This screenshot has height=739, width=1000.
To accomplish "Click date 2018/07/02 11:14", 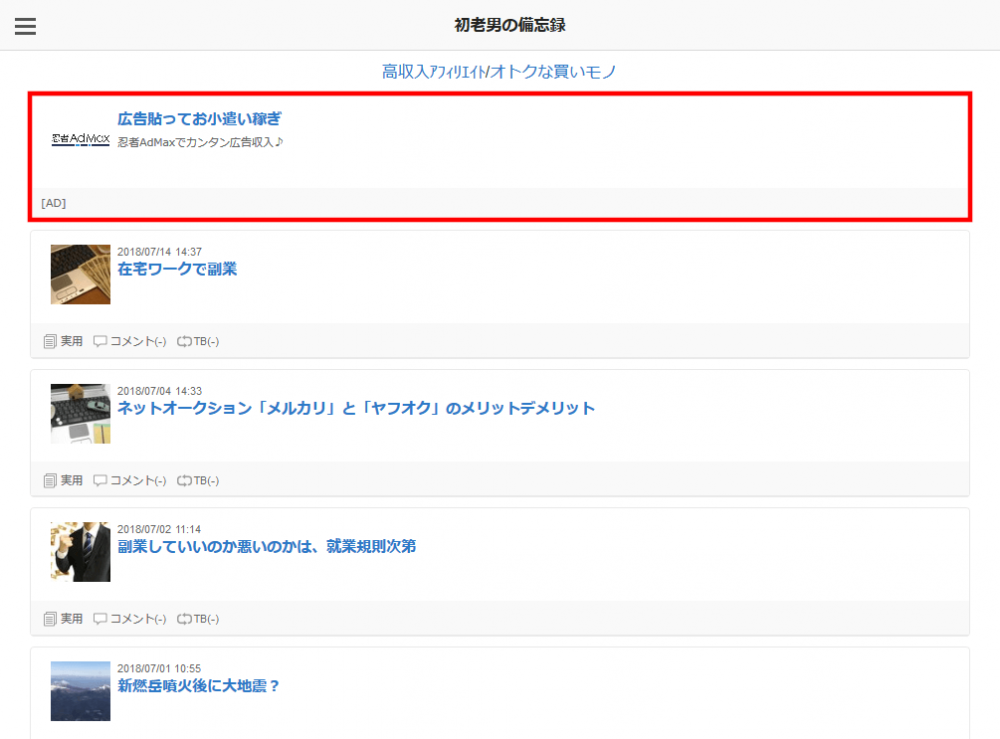I will coord(159,529).
